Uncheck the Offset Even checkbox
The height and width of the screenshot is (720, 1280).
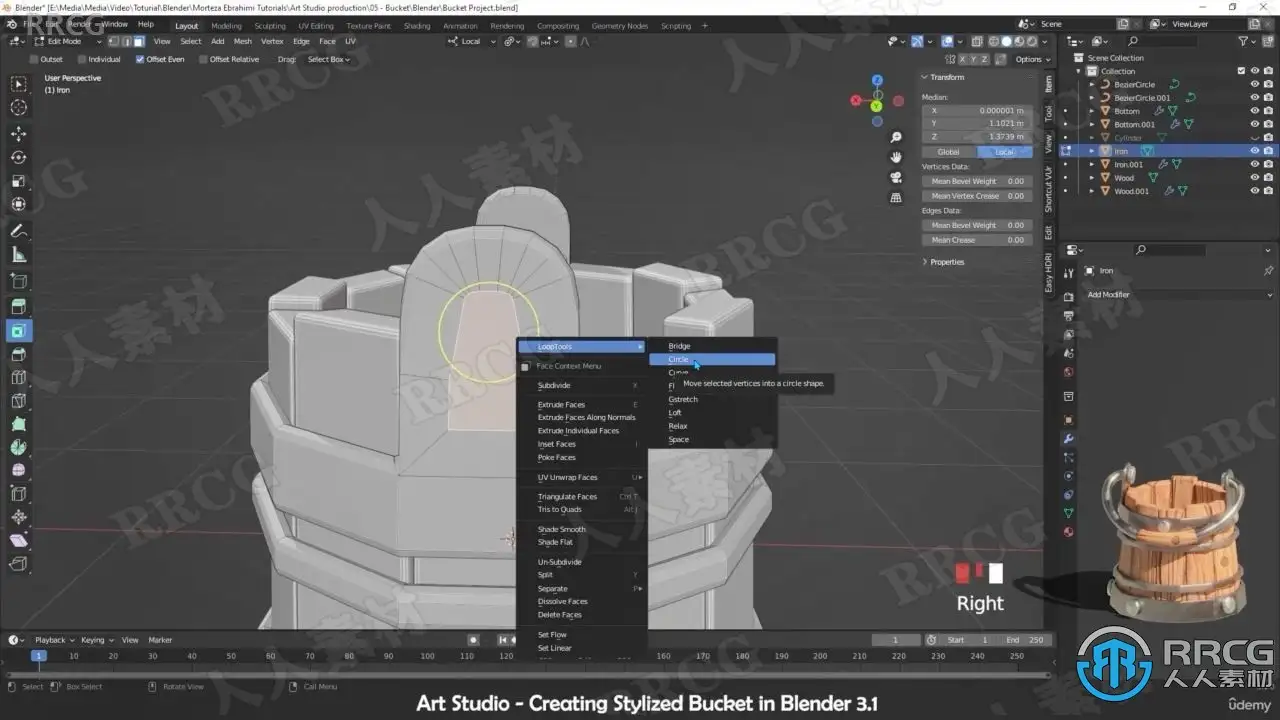pos(140,59)
